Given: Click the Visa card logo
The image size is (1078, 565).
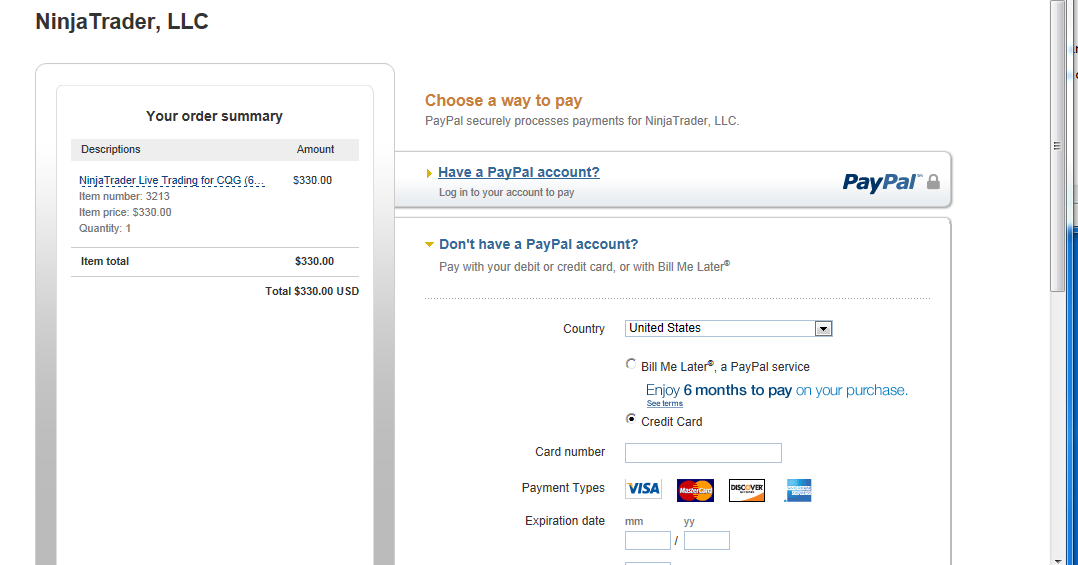Looking at the screenshot, I should [643, 489].
